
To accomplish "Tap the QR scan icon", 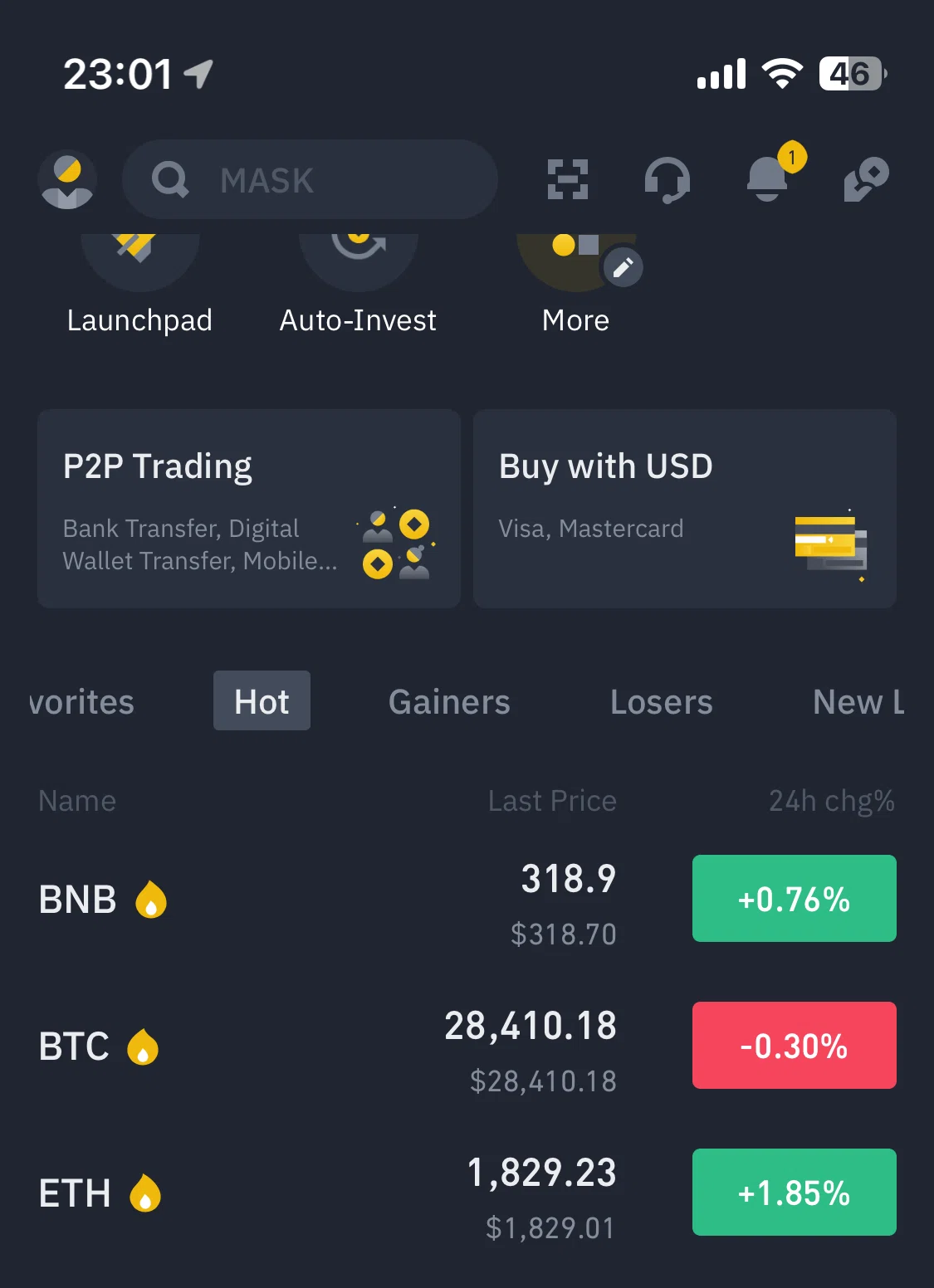I will tap(568, 179).
